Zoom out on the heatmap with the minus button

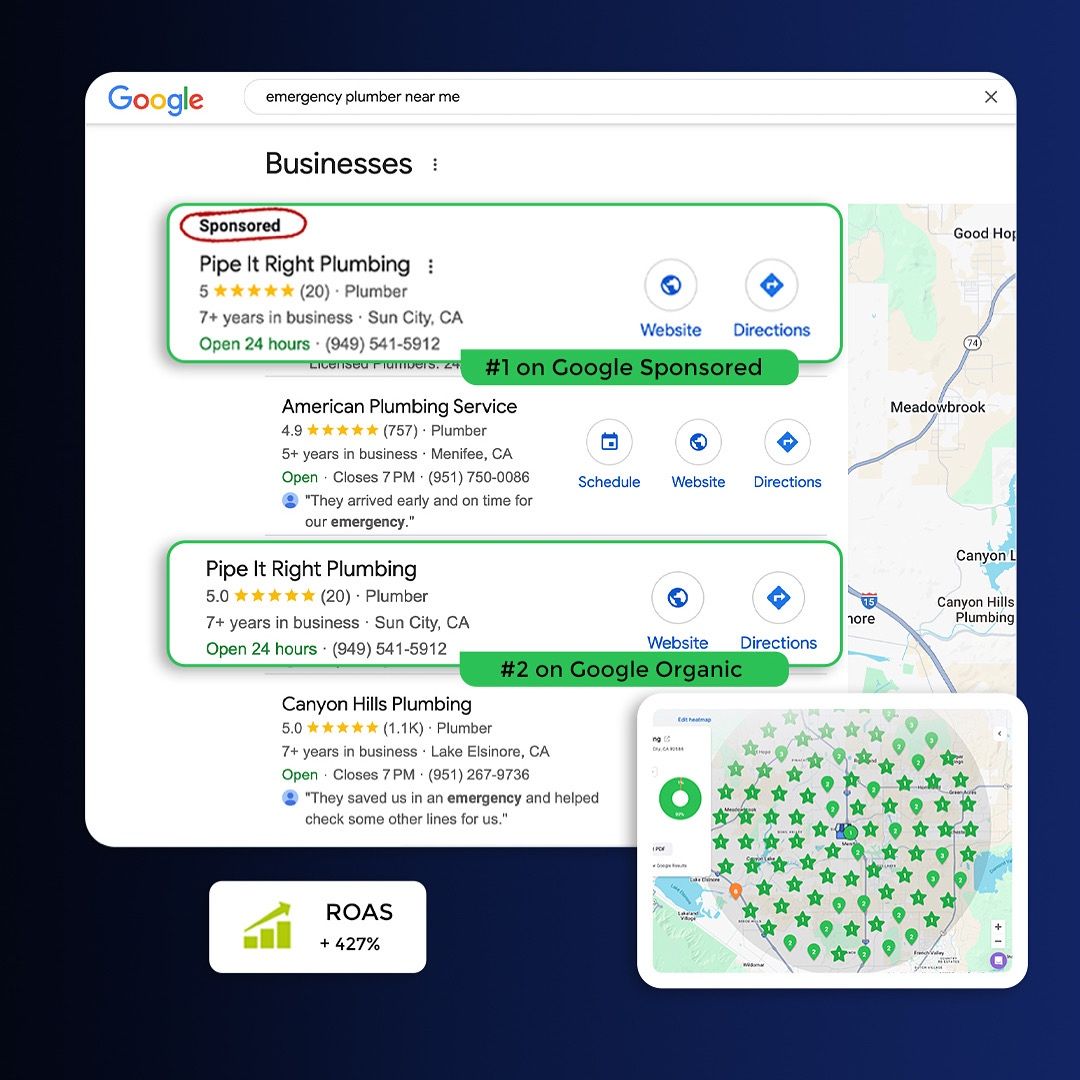998,941
